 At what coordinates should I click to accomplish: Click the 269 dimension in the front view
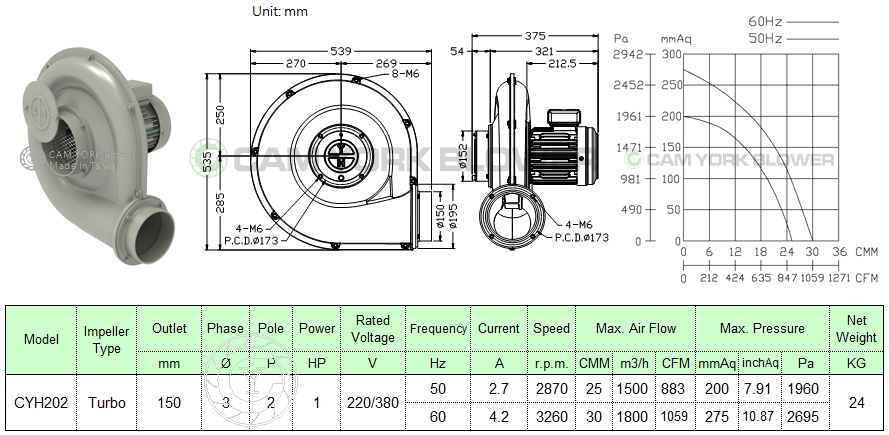[386, 63]
